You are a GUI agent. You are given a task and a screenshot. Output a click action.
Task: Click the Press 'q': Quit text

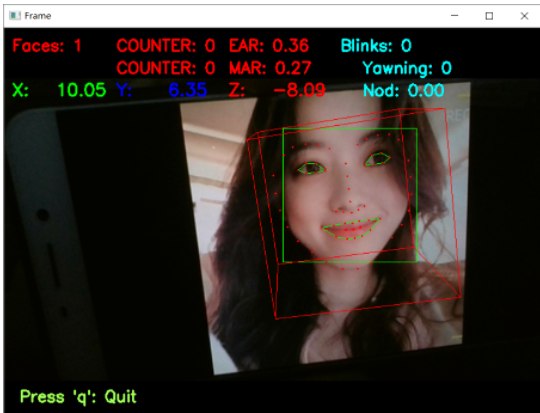click(x=78, y=397)
